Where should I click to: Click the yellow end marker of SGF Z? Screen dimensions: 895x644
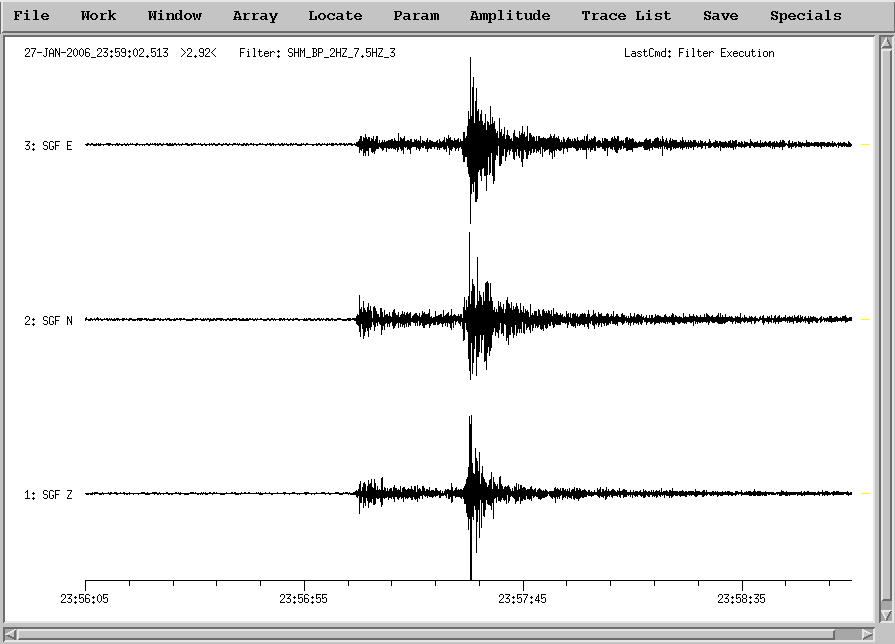[x=865, y=493]
